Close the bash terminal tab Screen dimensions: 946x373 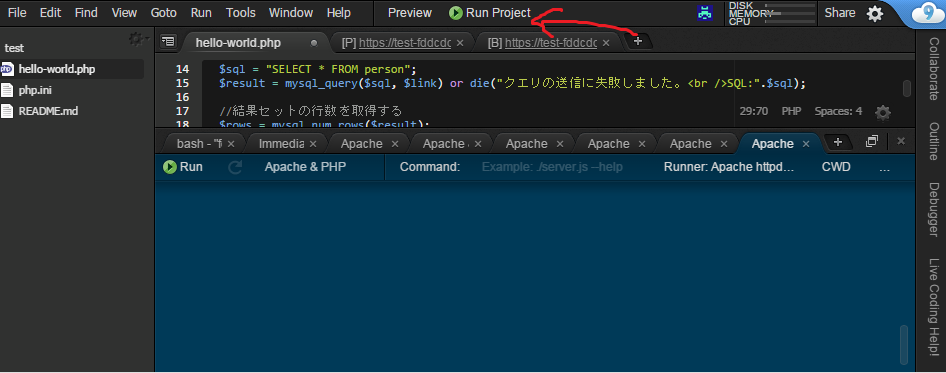pyautogui.click(x=230, y=144)
